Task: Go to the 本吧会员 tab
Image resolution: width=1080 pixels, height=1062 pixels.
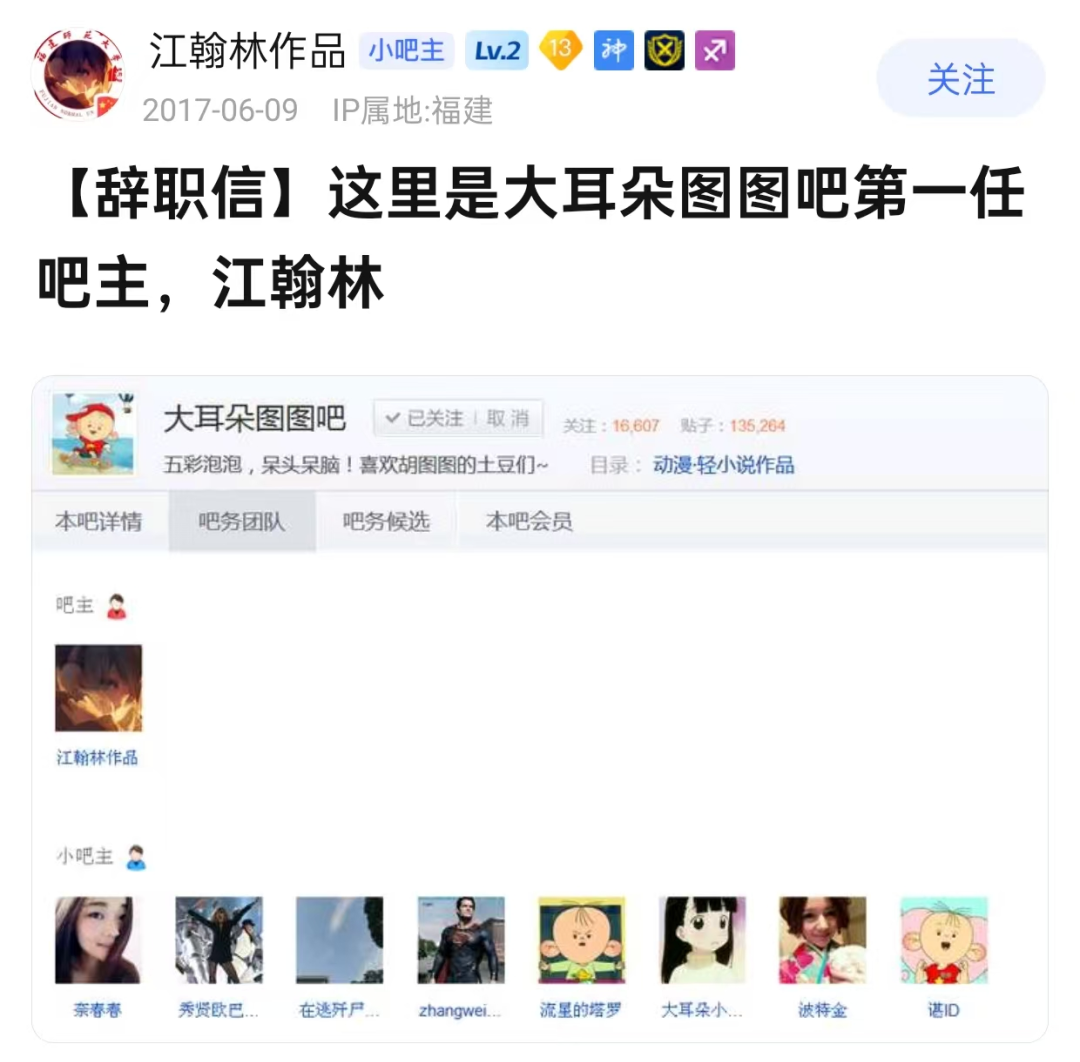Action: pyautogui.click(x=529, y=521)
